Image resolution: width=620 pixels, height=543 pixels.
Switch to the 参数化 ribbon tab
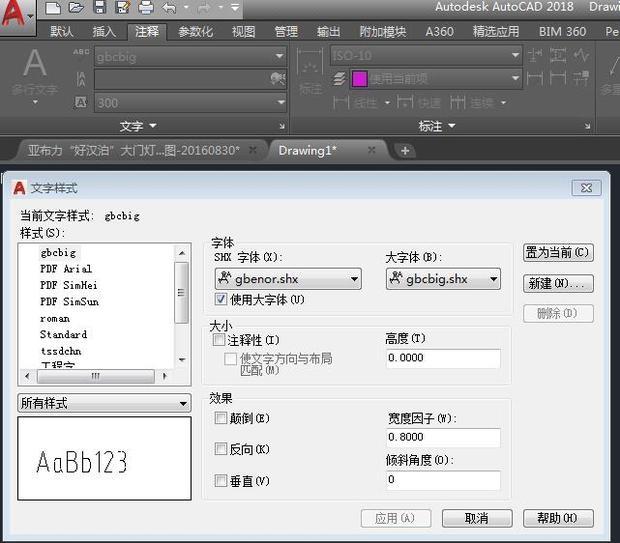195,31
